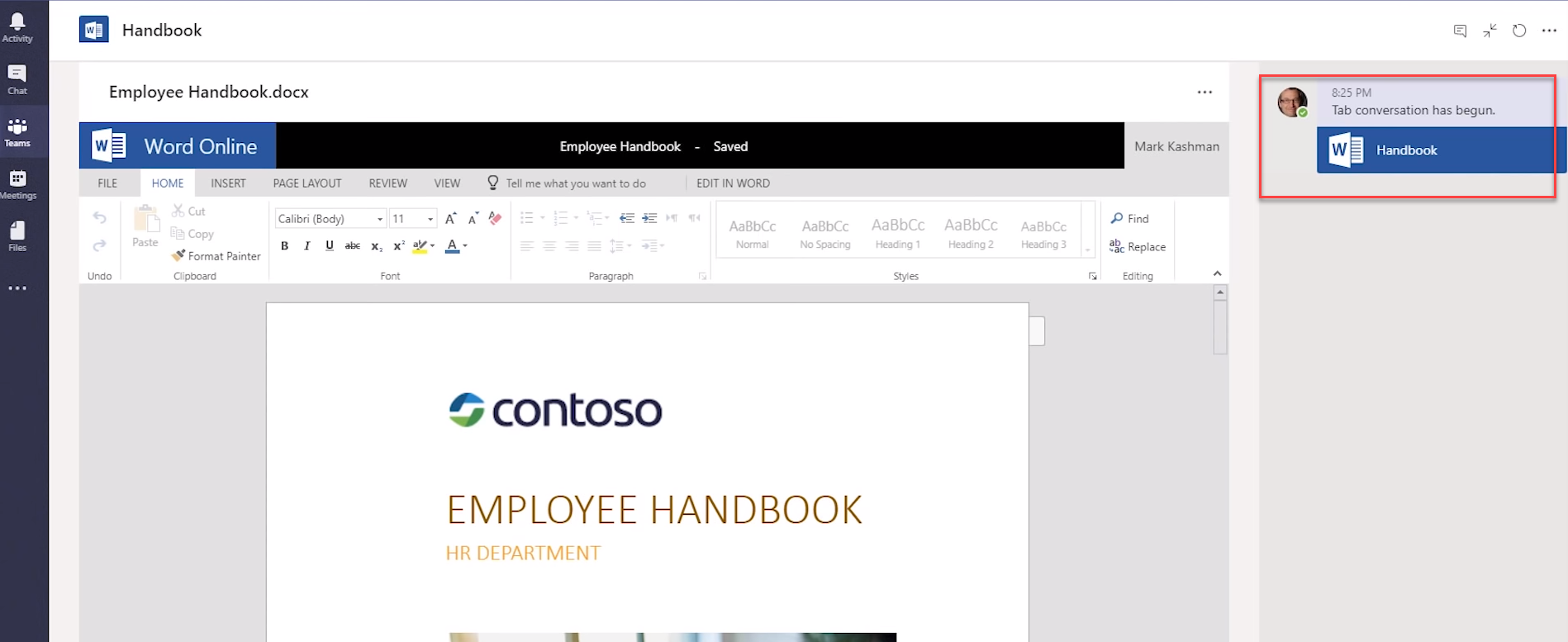
Task: Click the Format Painter tool
Action: 216,256
